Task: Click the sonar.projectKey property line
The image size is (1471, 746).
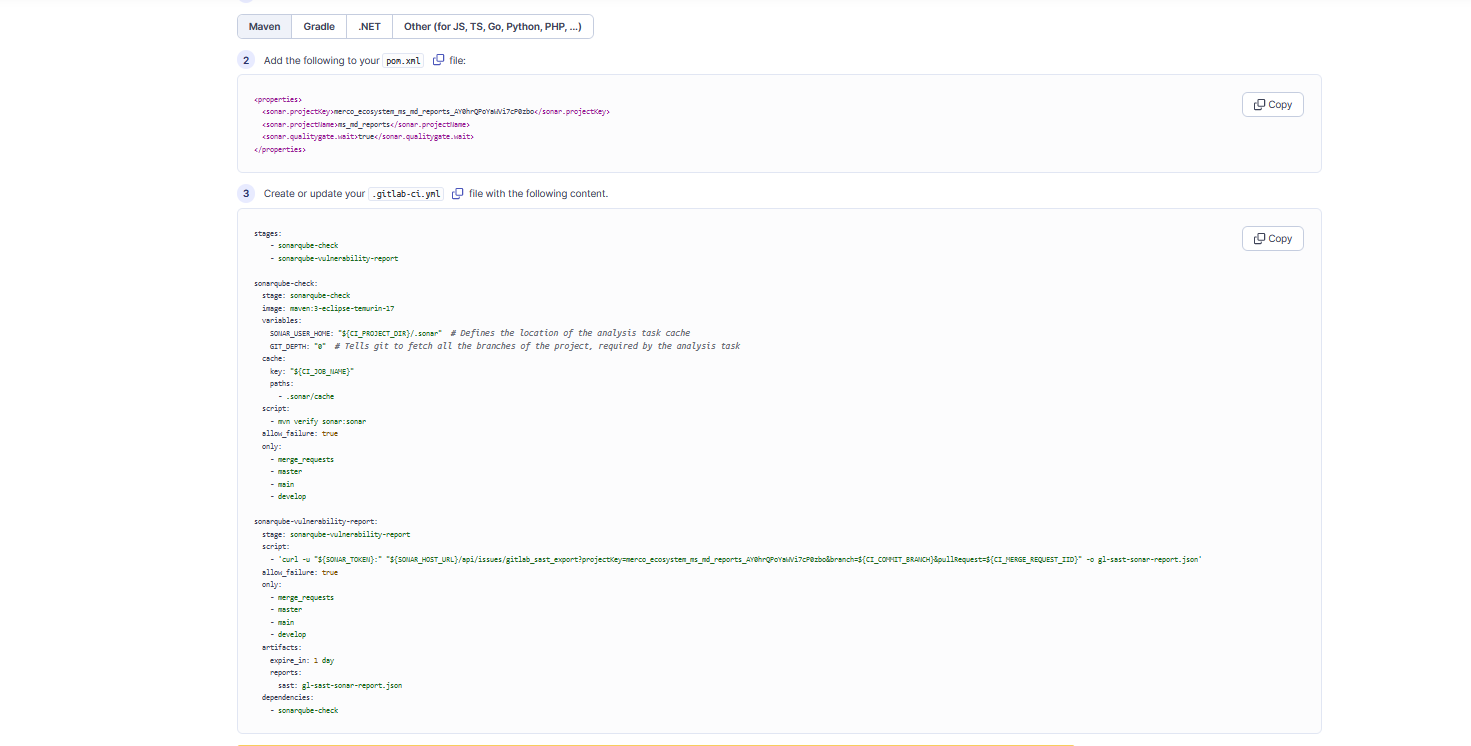Action: [x=435, y=112]
